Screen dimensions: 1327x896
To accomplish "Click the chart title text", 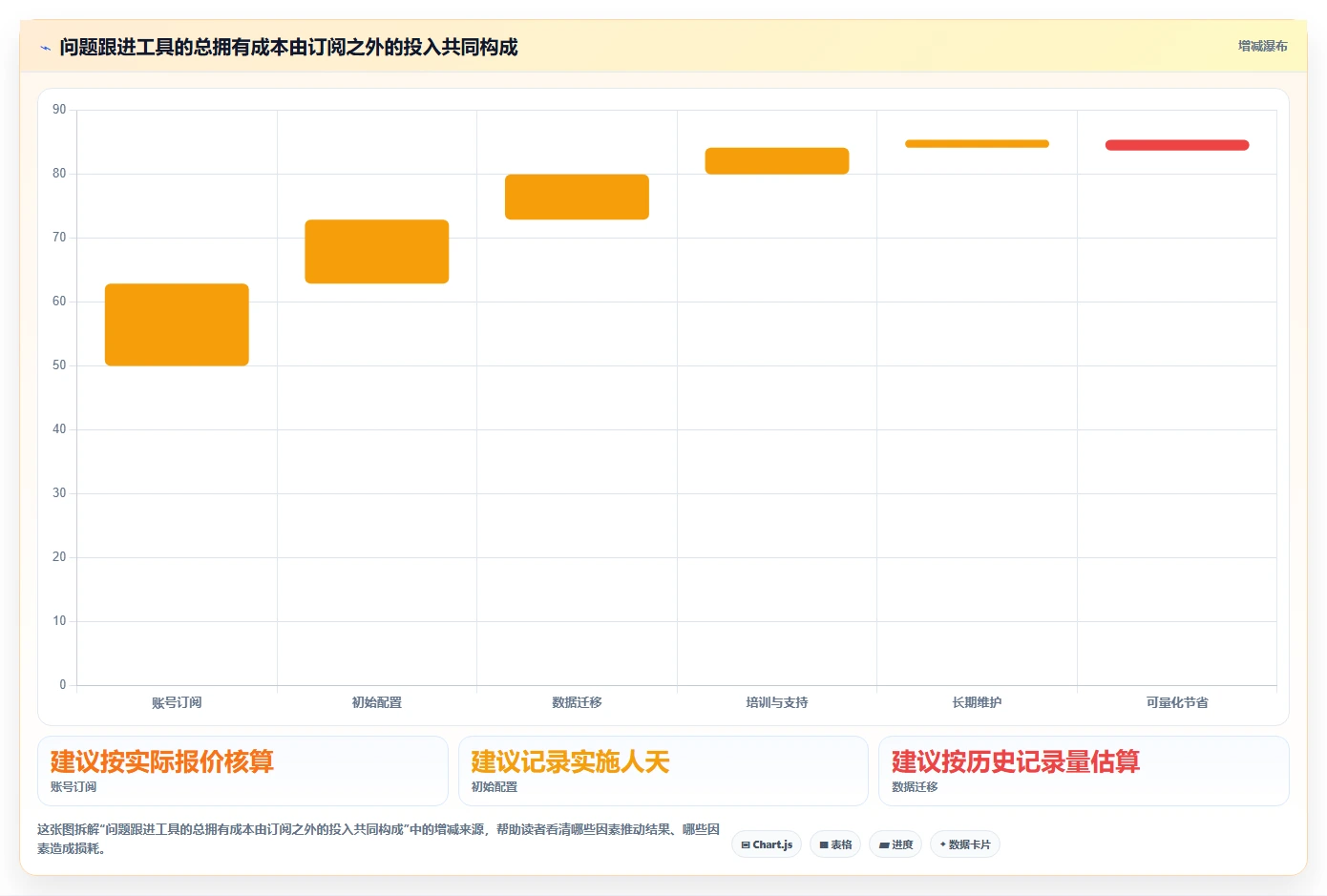I will 288,48.
